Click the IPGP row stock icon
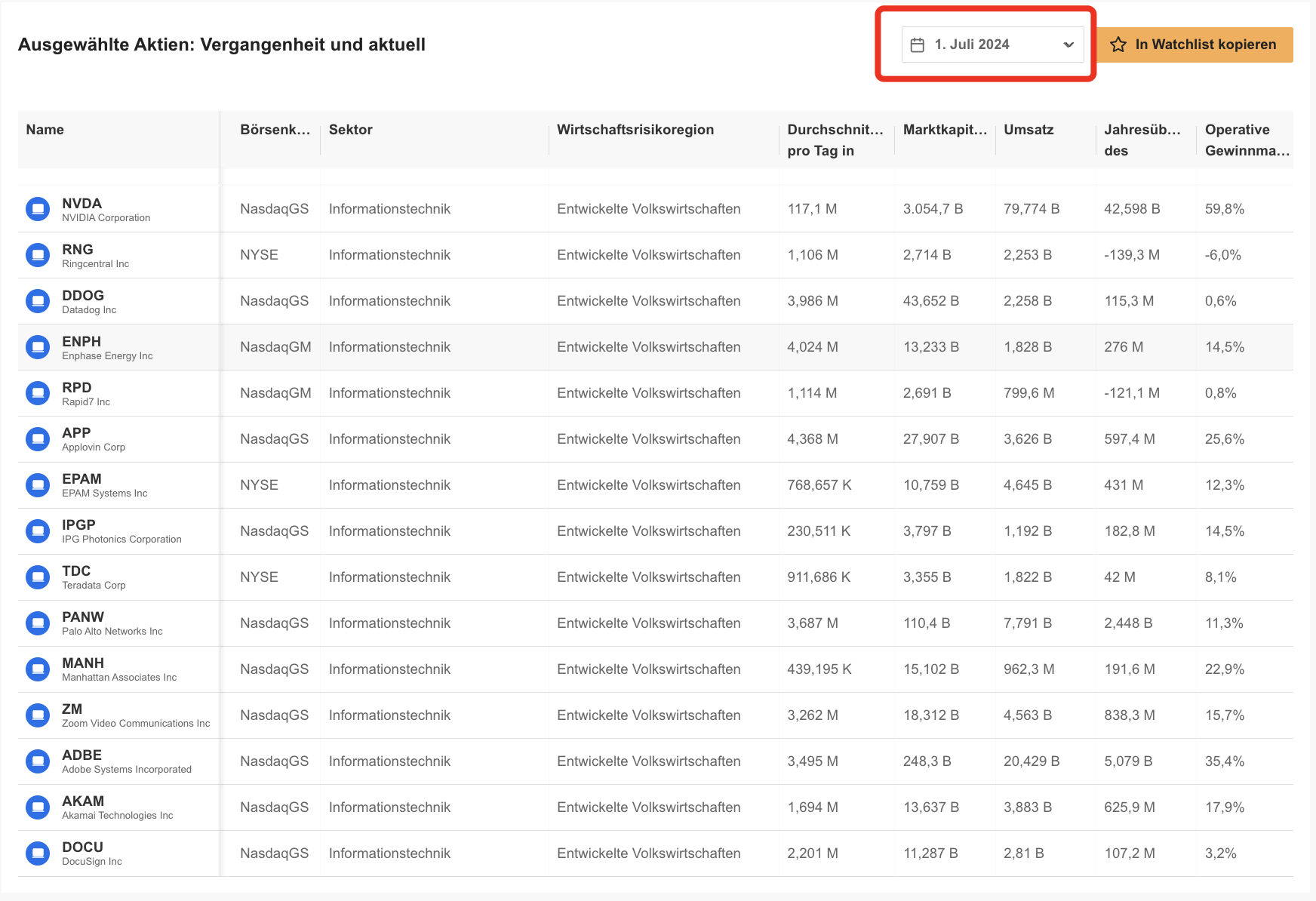 tap(38, 531)
